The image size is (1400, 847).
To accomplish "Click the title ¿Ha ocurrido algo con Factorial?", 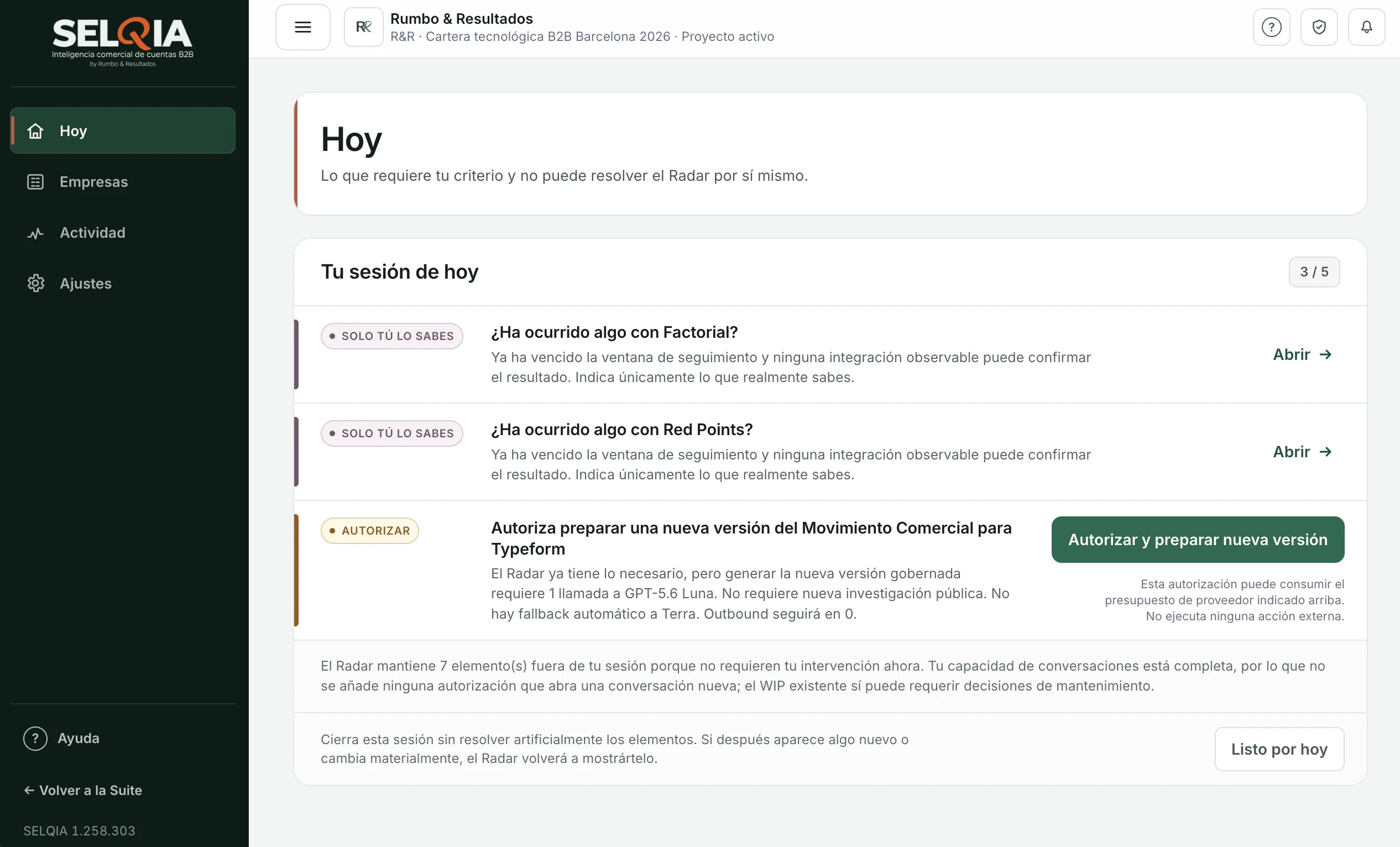I will 614,332.
